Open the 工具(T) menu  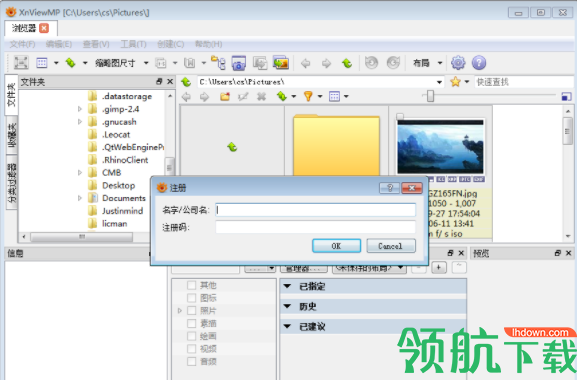click(x=134, y=45)
